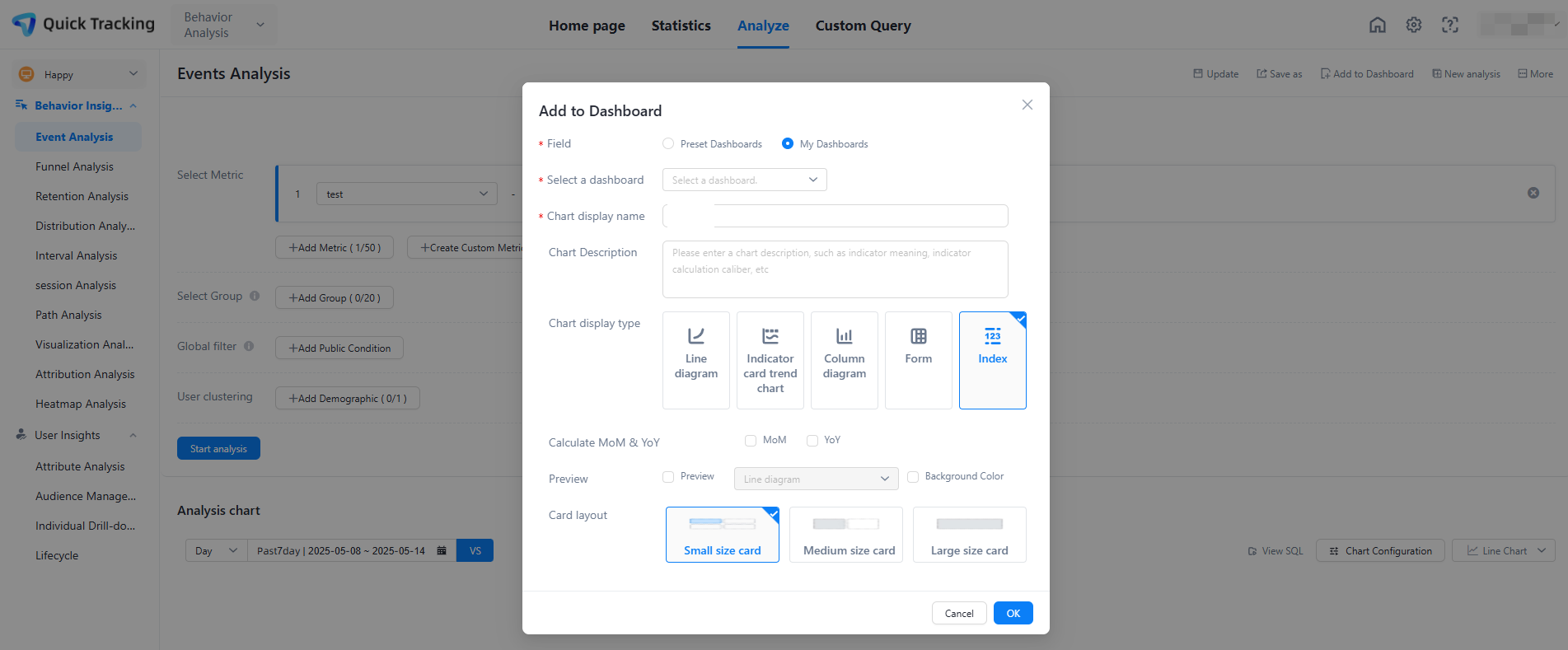Open Retention Analysis in the sidebar

coord(82,196)
